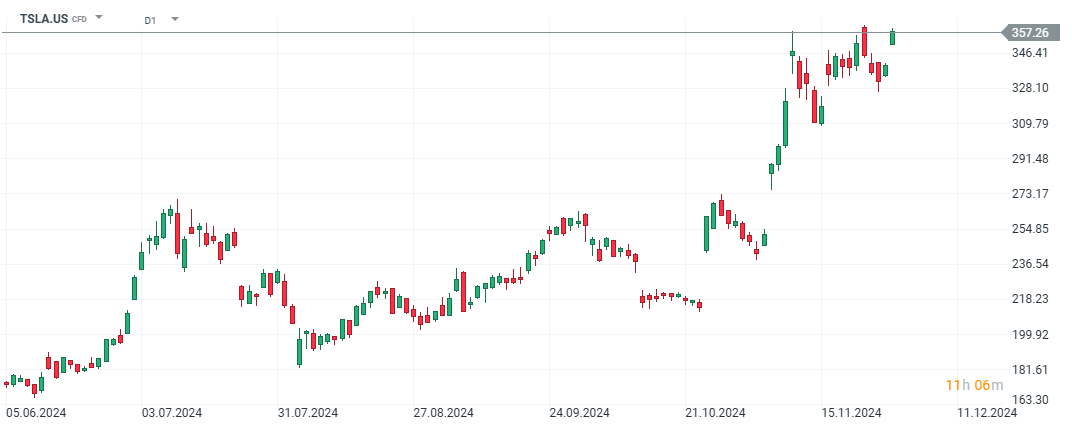The image size is (1072, 430).
Task: Click the TSLA.US instrument name
Action: tap(44, 18)
